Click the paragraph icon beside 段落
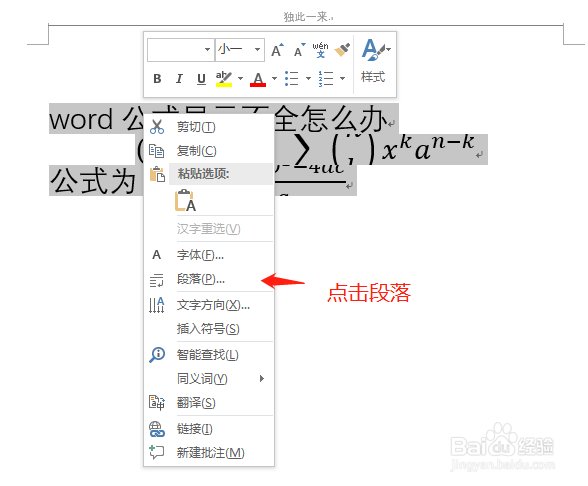Viewport: 588px width, 486px height. pyautogui.click(x=156, y=280)
